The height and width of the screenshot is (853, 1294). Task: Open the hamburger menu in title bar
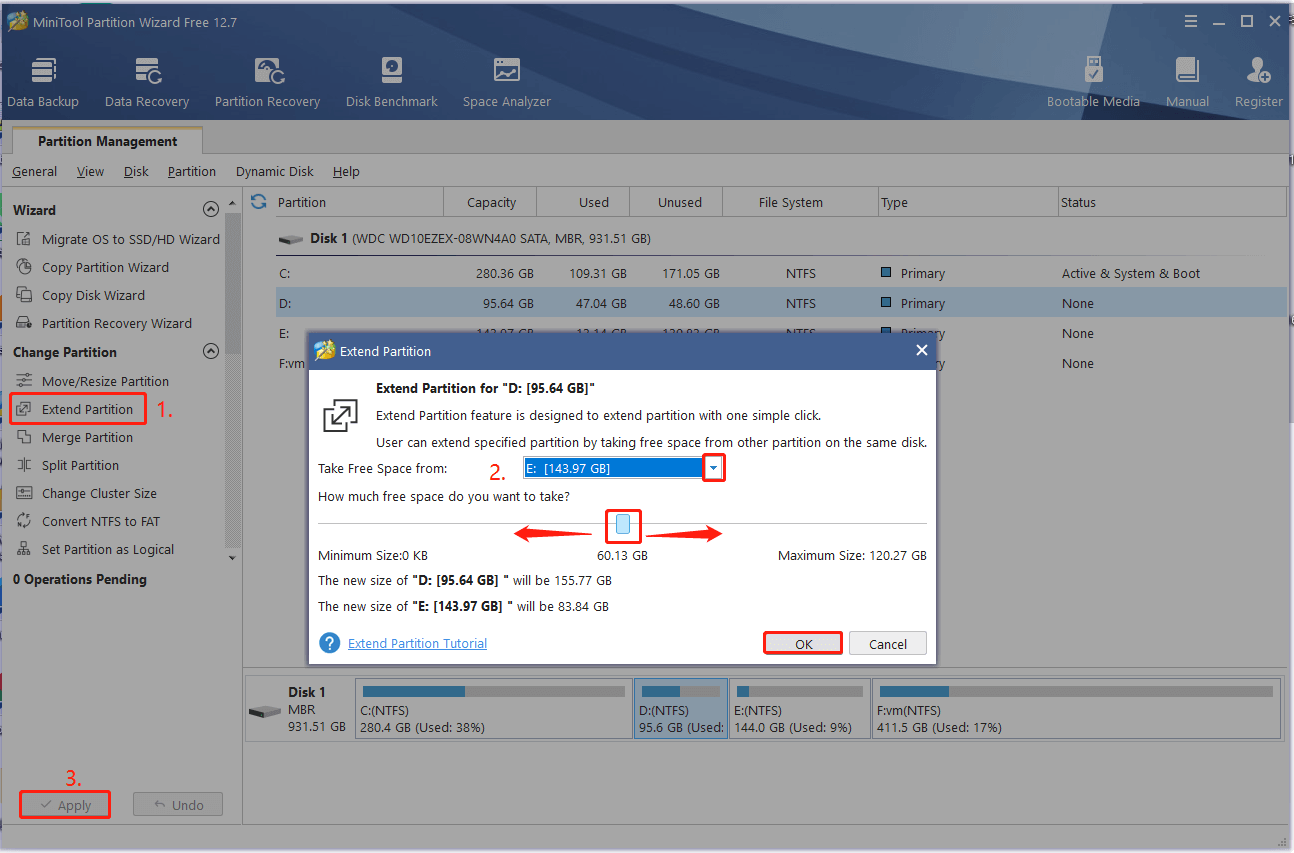pyautogui.click(x=1190, y=21)
